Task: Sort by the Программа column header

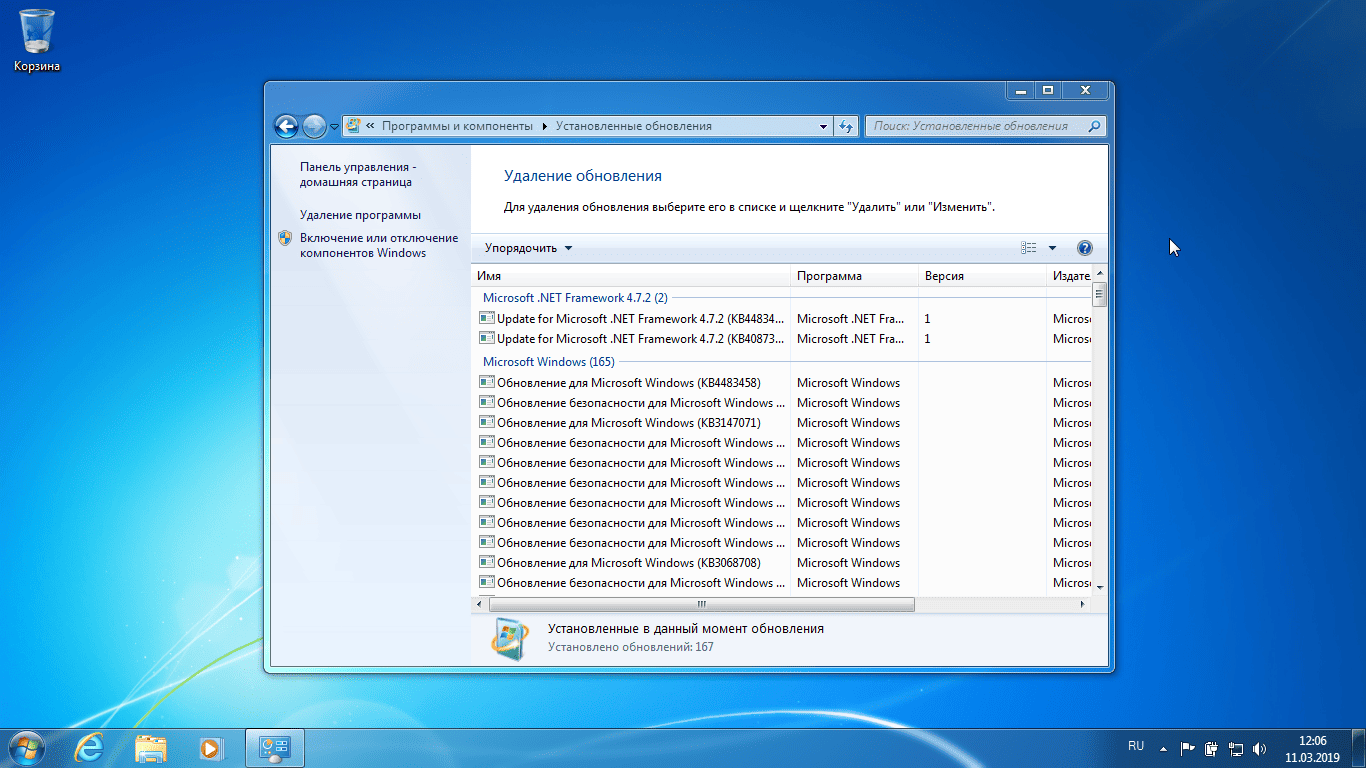Action: click(x=854, y=276)
